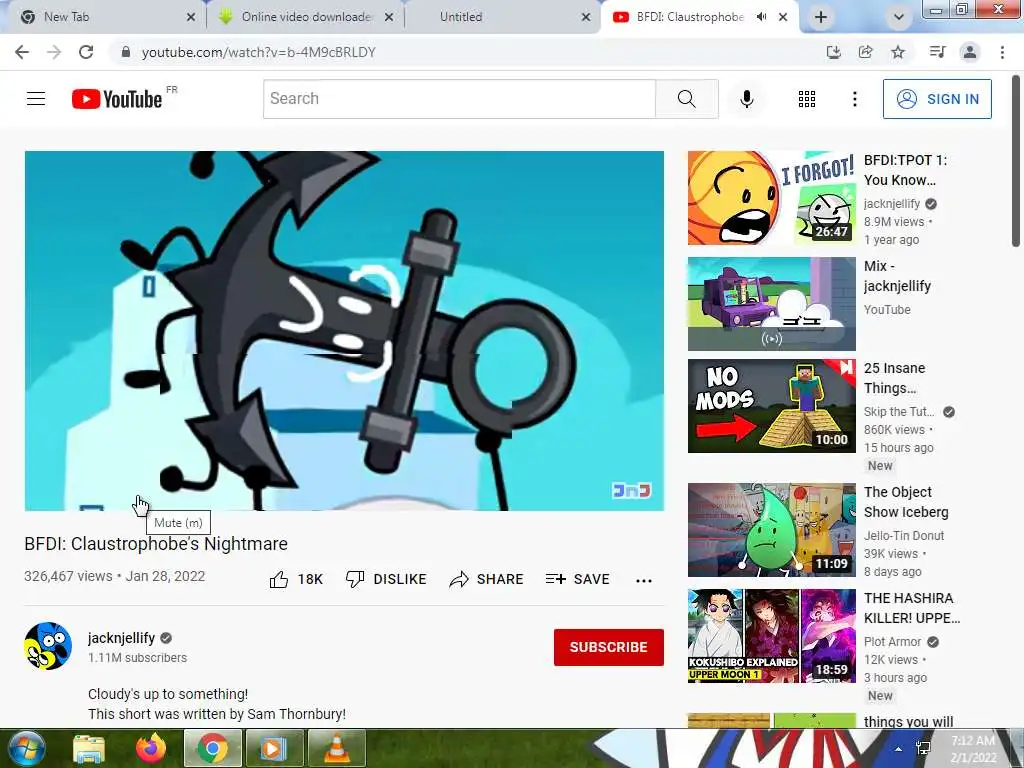Switch to Online video downloader tab
The width and height of the screenshot is (1024, 768).
[306, 17]
